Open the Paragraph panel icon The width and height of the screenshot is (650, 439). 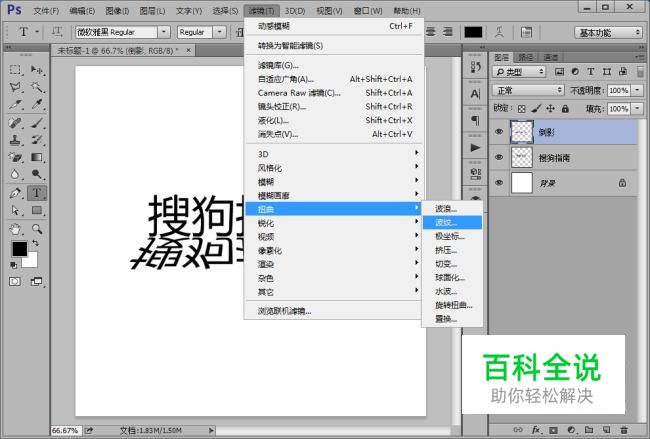475,121
